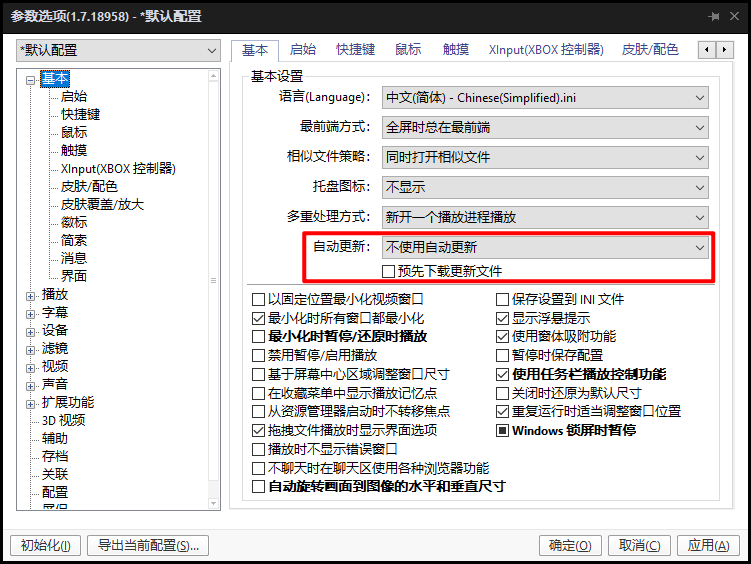
Task: Pin the preferences window with pushpin icon
Action: (x=714, y=17)
